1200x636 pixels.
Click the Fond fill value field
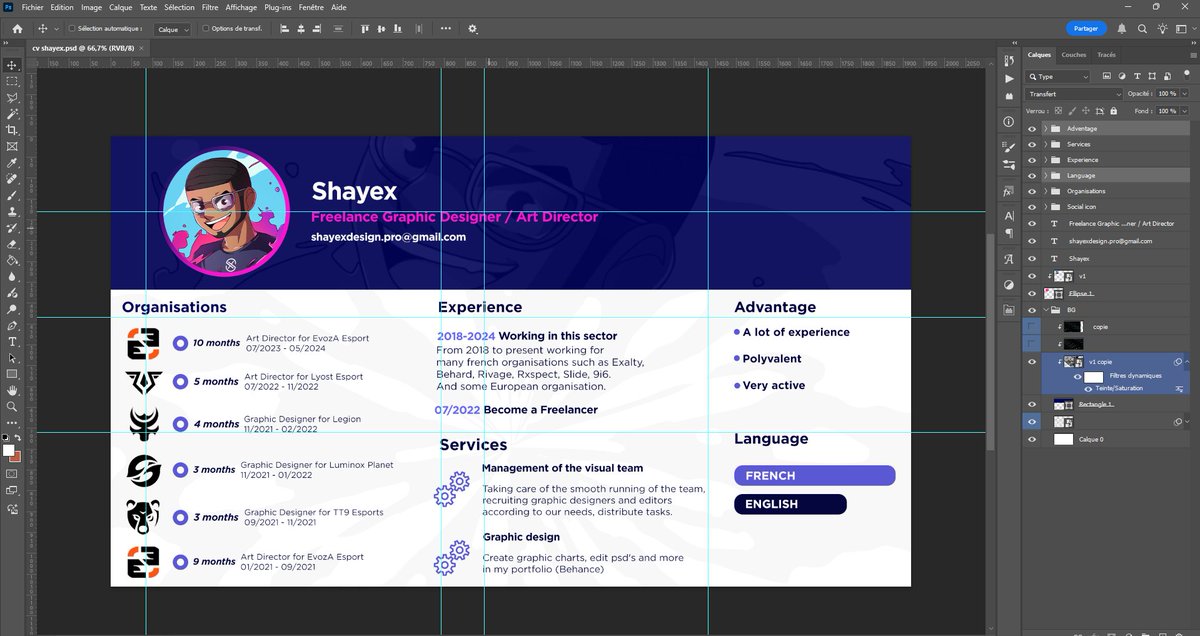pyautogui.click(x=1168, y=111)
